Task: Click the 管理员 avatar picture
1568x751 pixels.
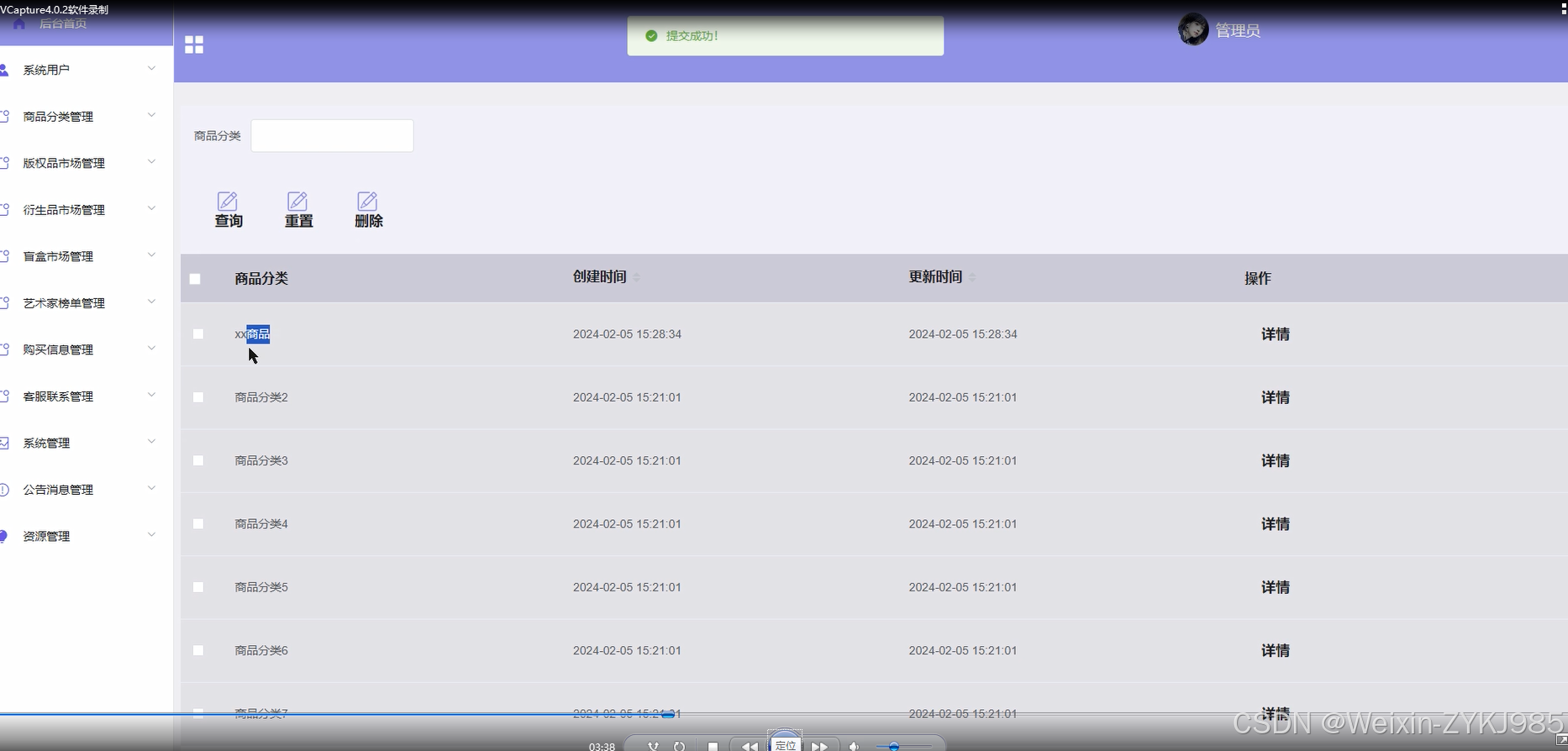Action: pyautogui.click(x=1193, y=30)
